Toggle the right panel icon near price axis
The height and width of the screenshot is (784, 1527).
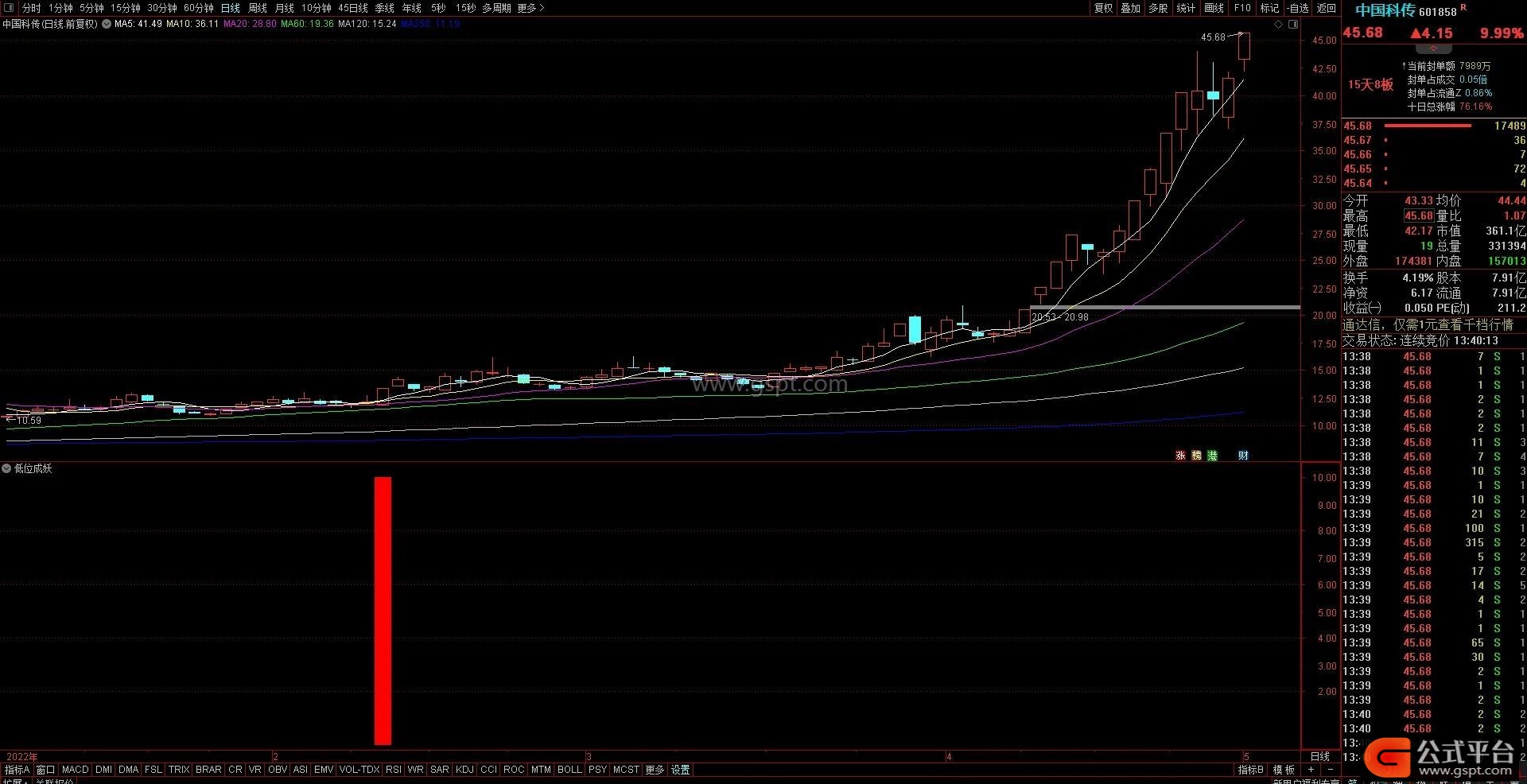pos(1293,25)
